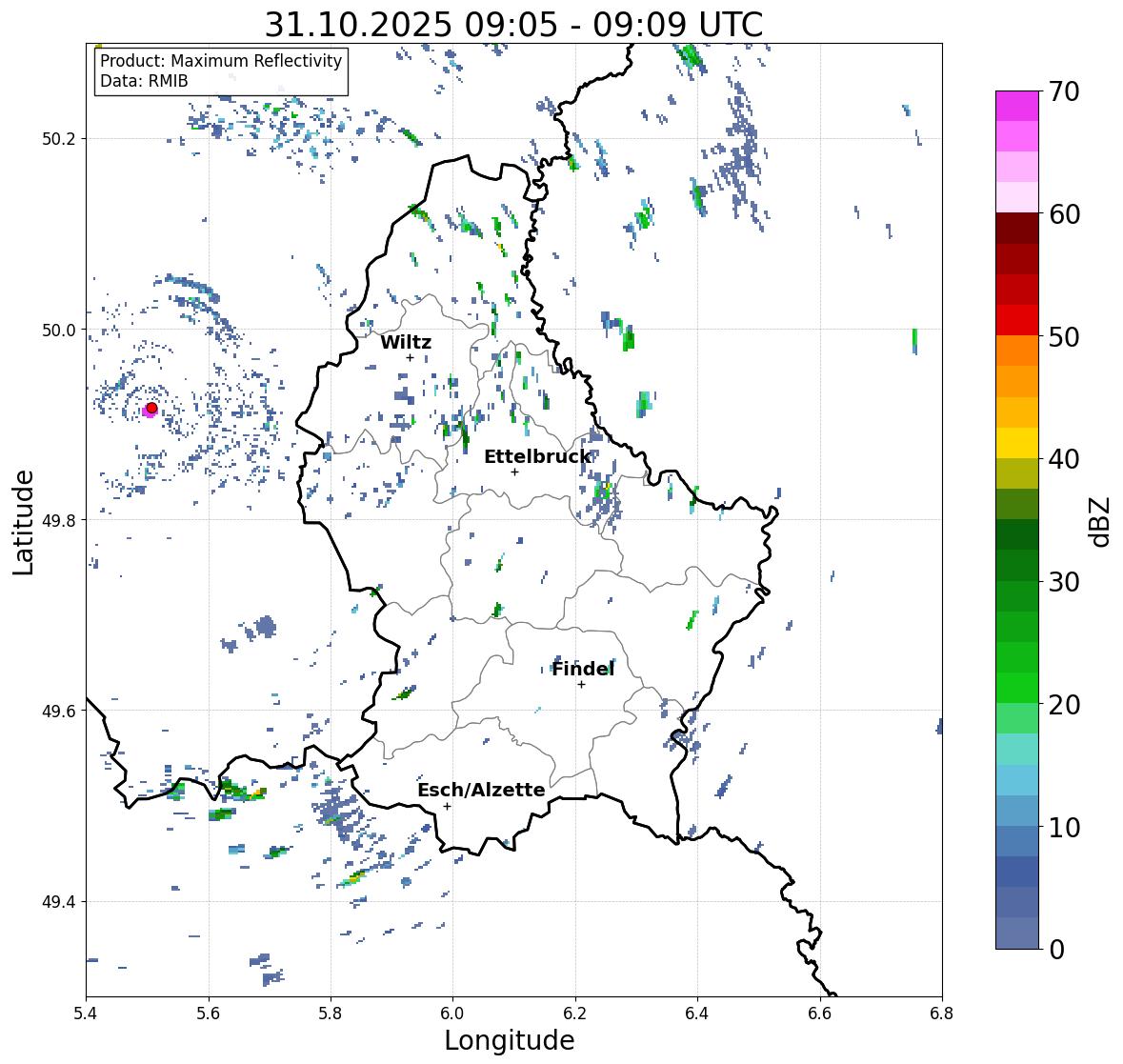Pick the bright green 20 dBZ colorbar segment
Image resolution: width=1123 pixels, height=1064 pixels.
(1017, 688)
